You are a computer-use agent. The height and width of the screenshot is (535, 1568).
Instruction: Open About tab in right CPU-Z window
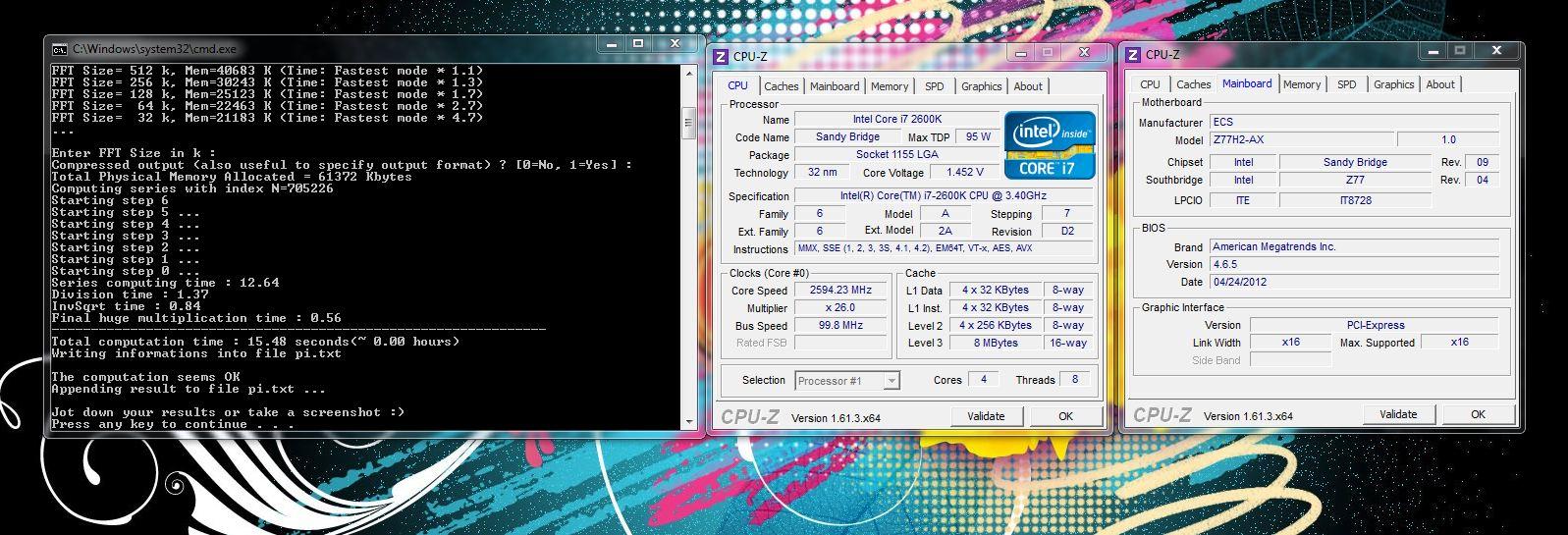click(1440, 84)
